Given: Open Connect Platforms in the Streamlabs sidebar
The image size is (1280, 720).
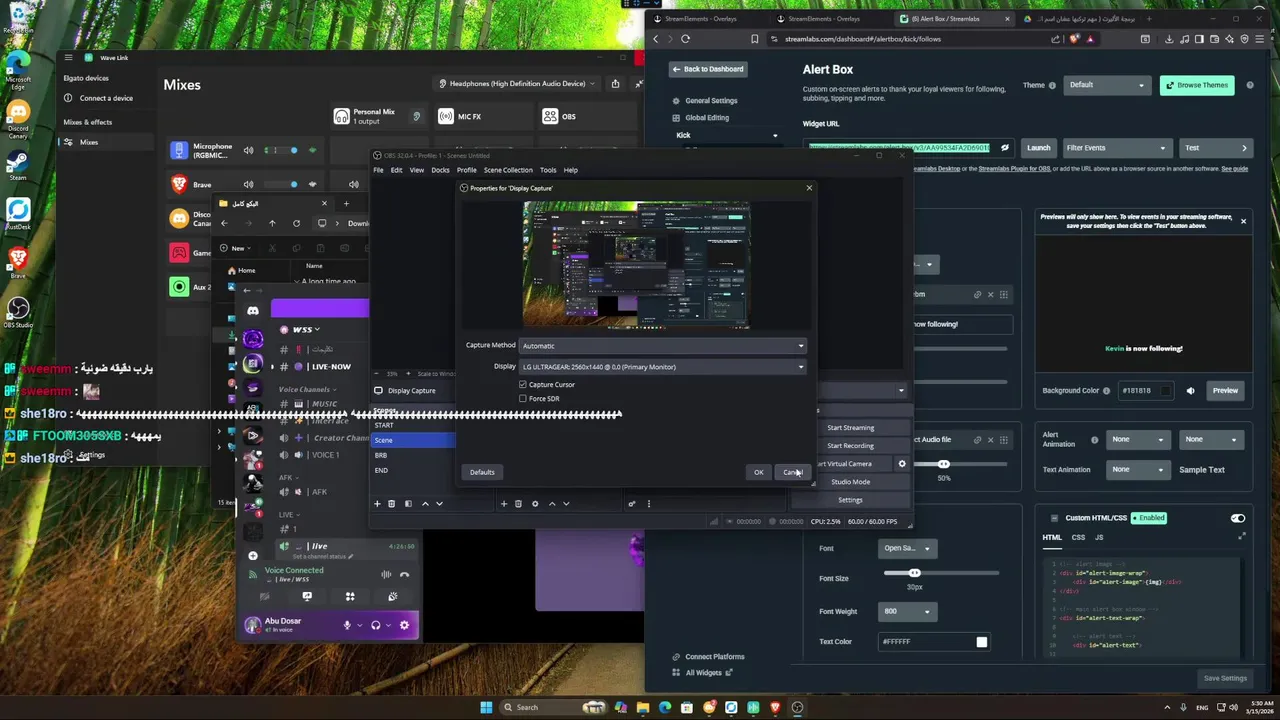Looking at the screenshot, I should click(714, 657).
